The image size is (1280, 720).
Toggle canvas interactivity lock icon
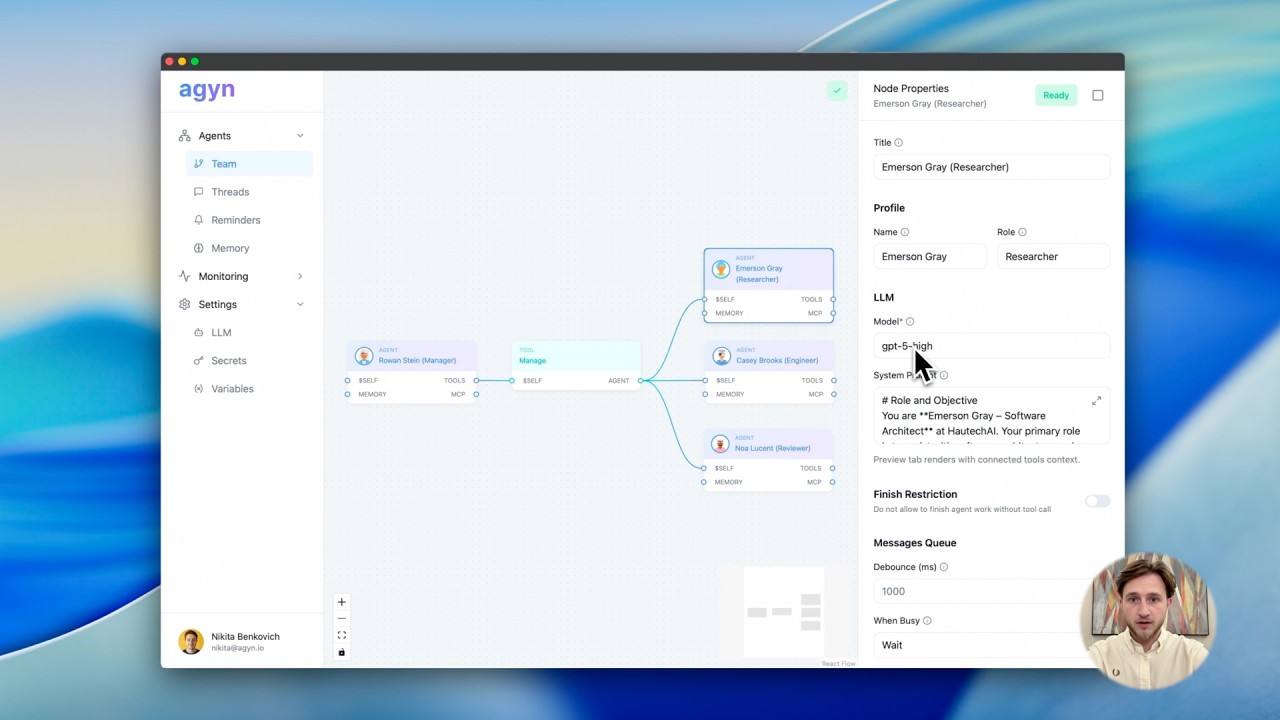pyautogui.click(x=341, y=652)
